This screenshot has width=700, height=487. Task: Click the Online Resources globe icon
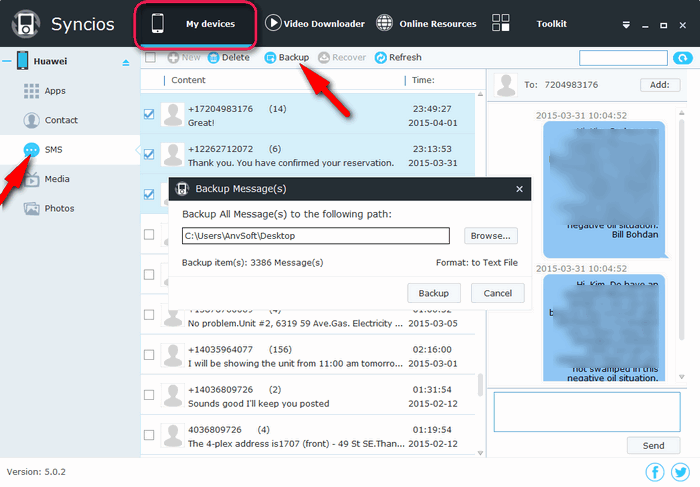(384, 23)
